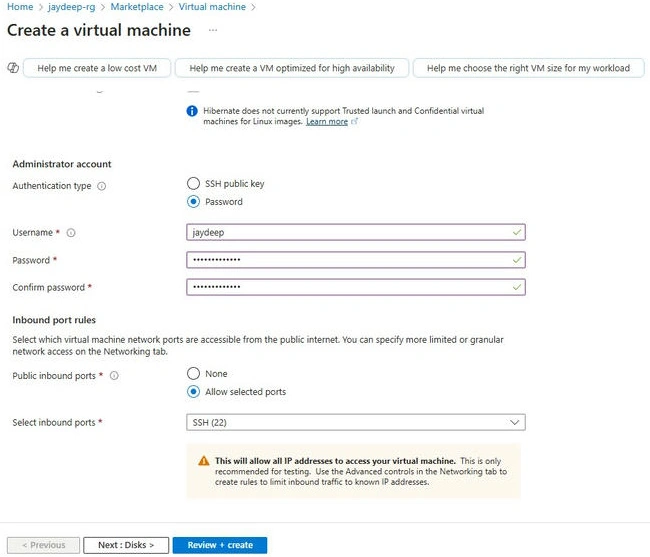This screenshot has width=650, height=557.
Task: Open the Copilot icon beside suggestions
Action: [13, 68]
